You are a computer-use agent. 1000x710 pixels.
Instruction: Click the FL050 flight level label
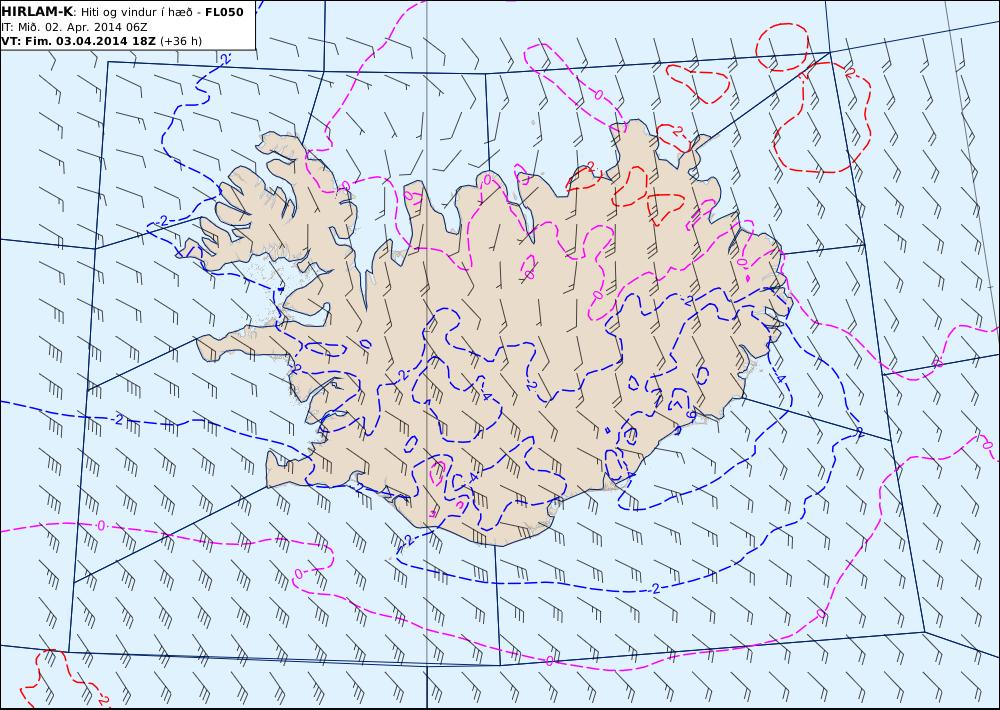pyautogui.click(x=224, y=12)
